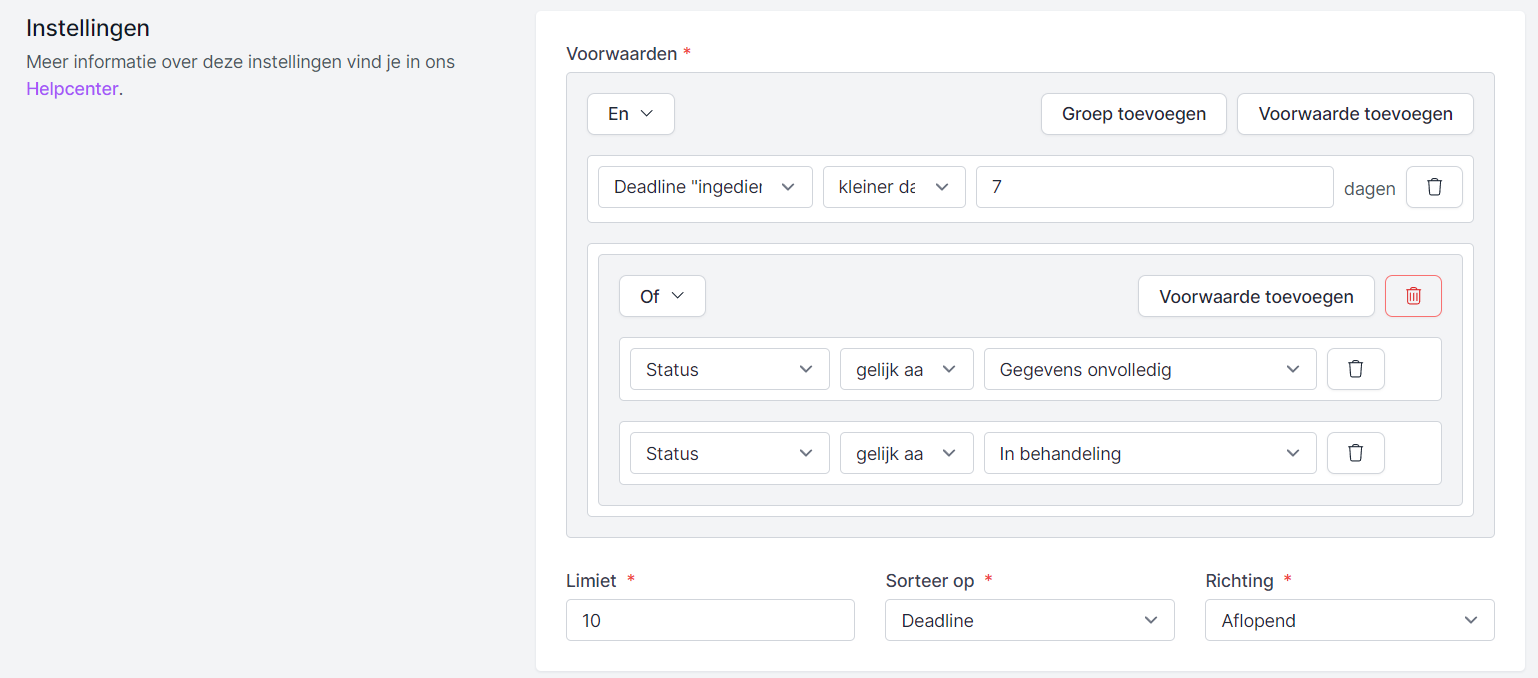Change Richting from Aflopend dropdown
This screenshot has height=678, width=1538.
pyautogui.click(x=1349, y=620)
